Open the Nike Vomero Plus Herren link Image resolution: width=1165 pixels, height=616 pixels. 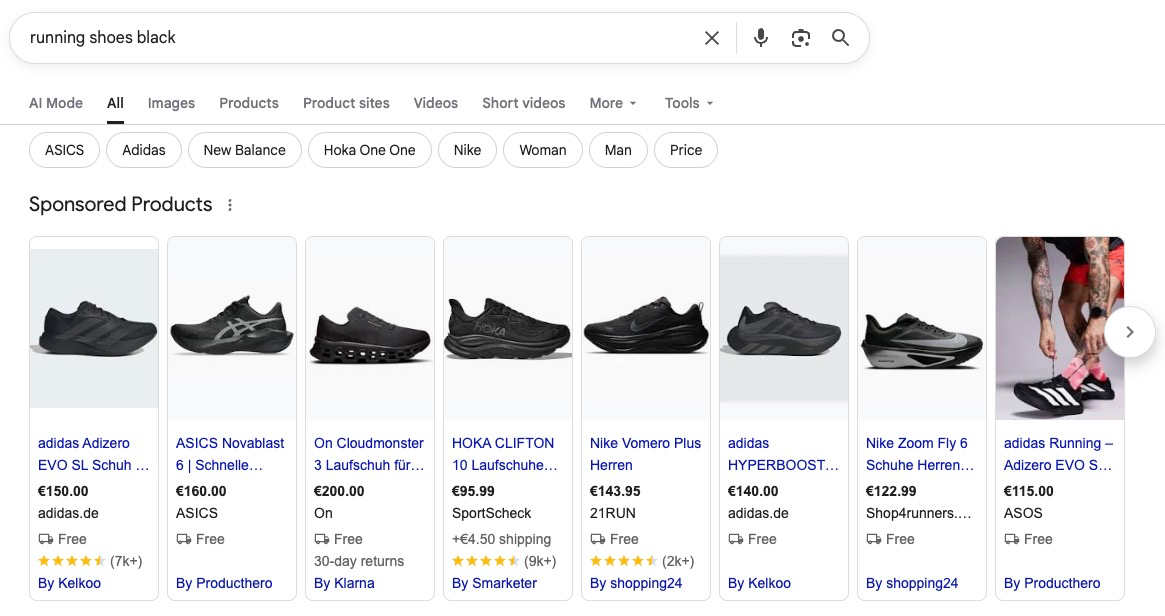646,454
